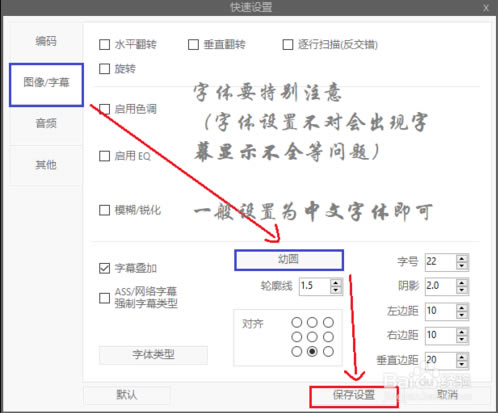Click into the 字号 input field

click(x=440, y=262)
